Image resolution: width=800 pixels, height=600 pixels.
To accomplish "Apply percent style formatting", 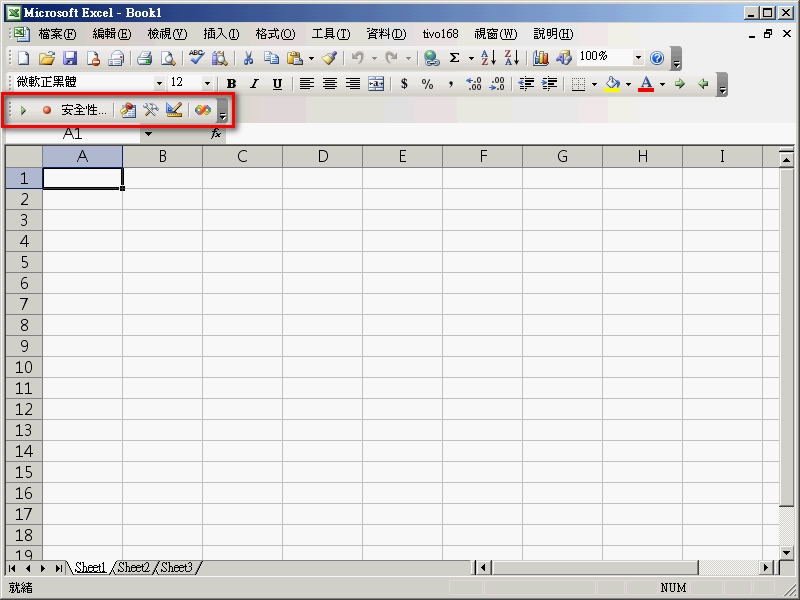I will coord(428,84).
